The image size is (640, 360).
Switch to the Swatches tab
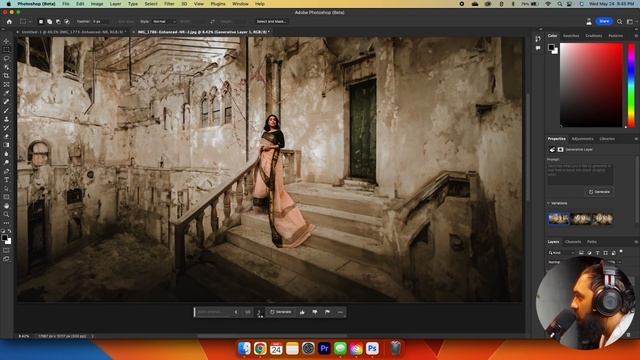[571, 36]
